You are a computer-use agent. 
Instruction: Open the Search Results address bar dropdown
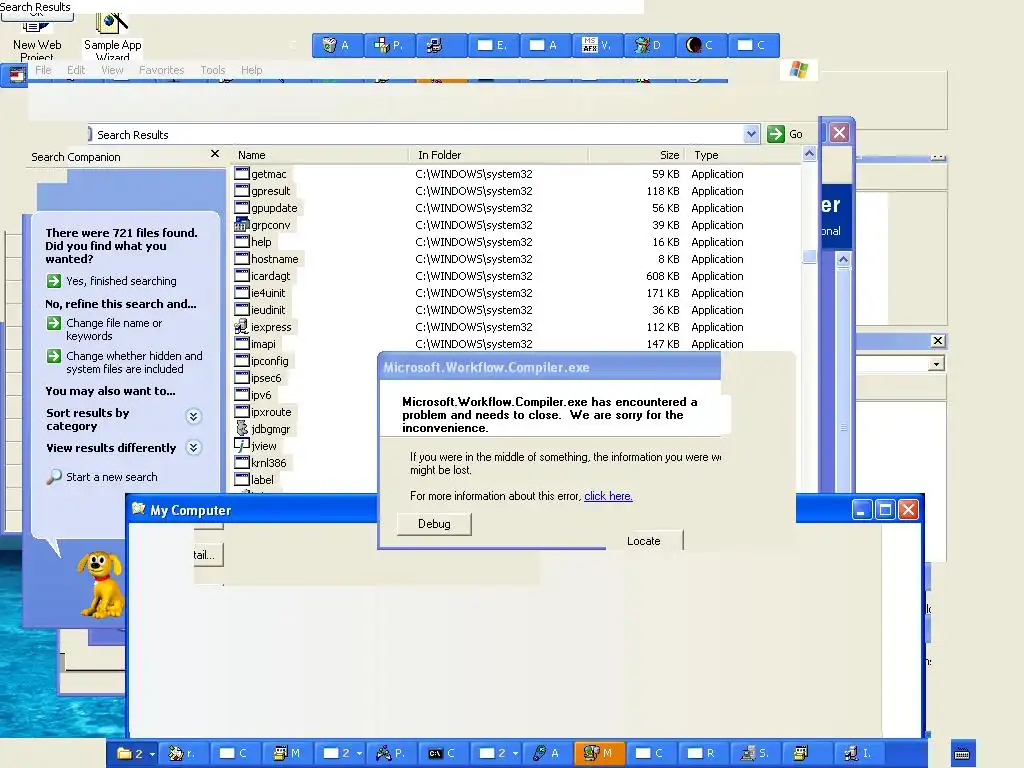751,134
